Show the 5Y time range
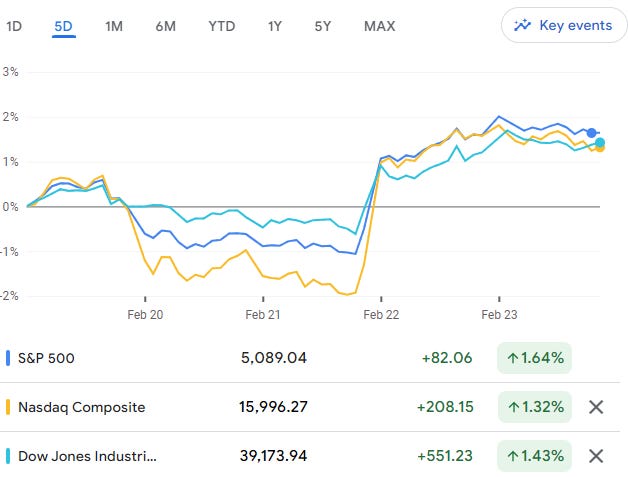This screenshot has height=477, width=628. (323, 26)
